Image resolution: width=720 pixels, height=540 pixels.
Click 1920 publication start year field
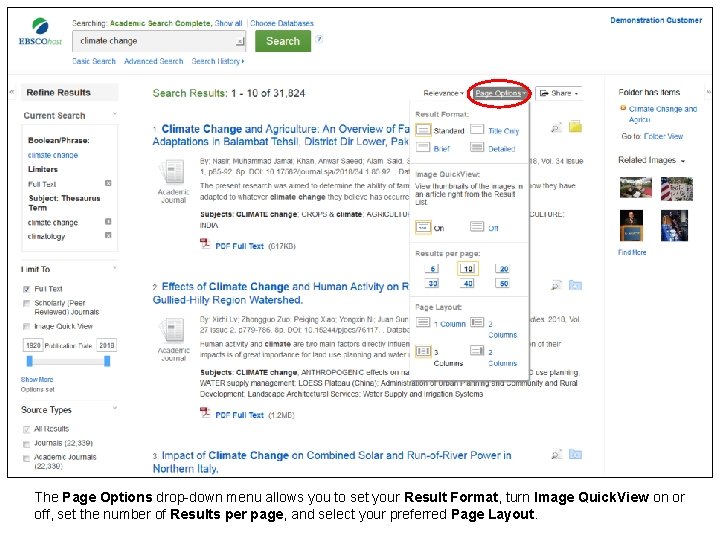33,345
